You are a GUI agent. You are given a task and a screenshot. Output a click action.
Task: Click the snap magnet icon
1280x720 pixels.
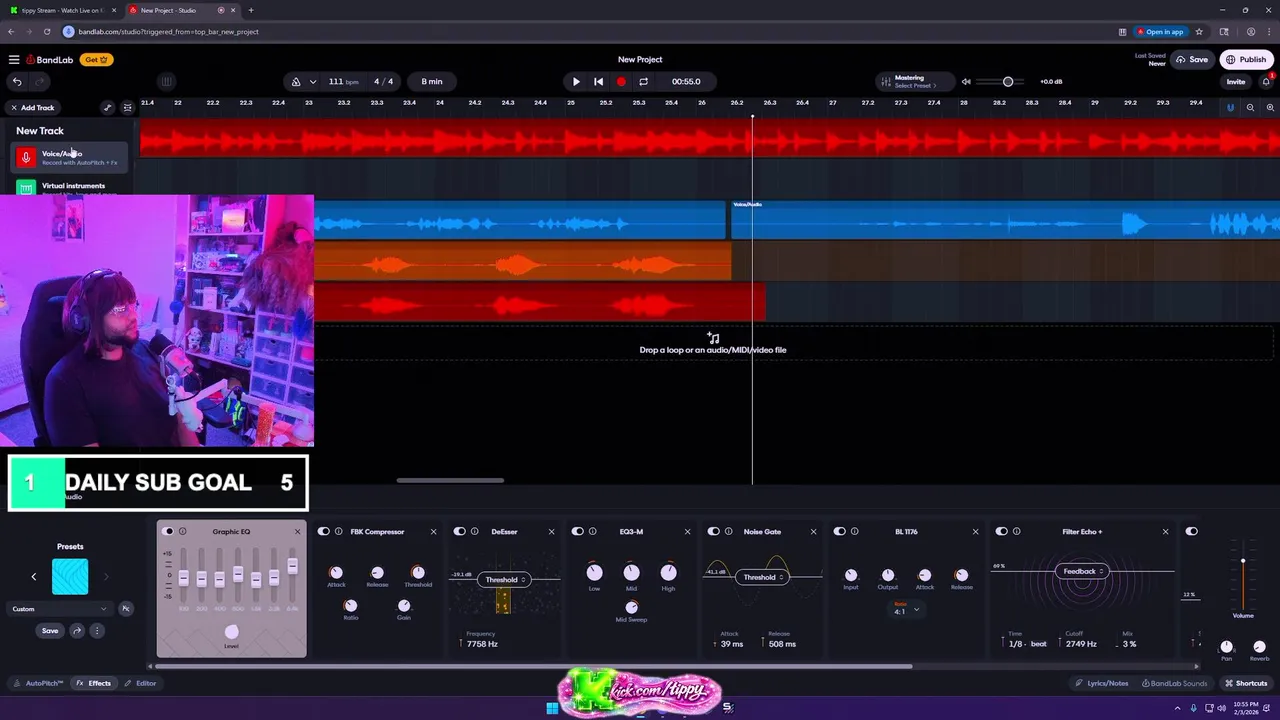1230,108
